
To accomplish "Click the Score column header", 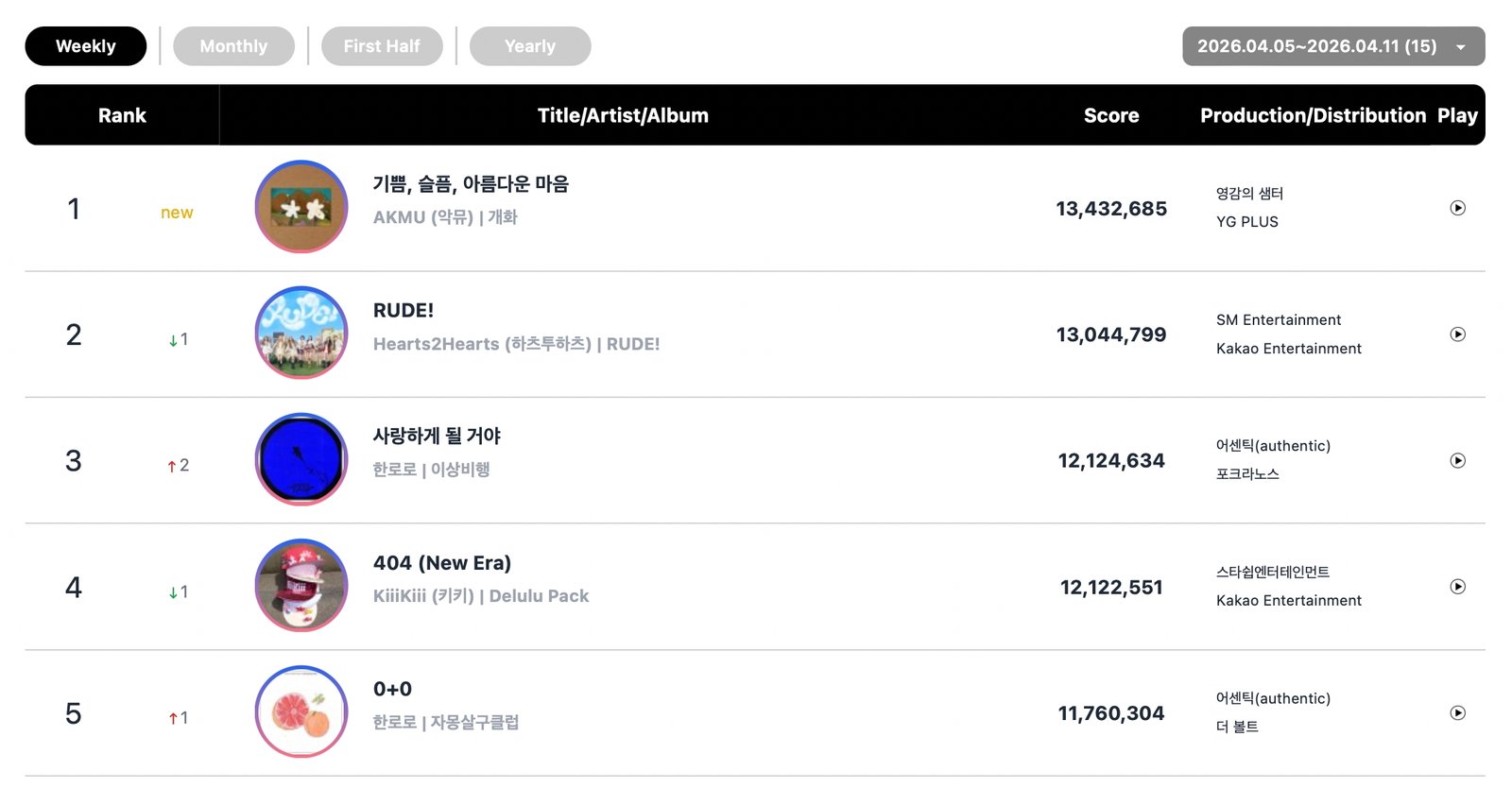I will tap(1110, 115).
